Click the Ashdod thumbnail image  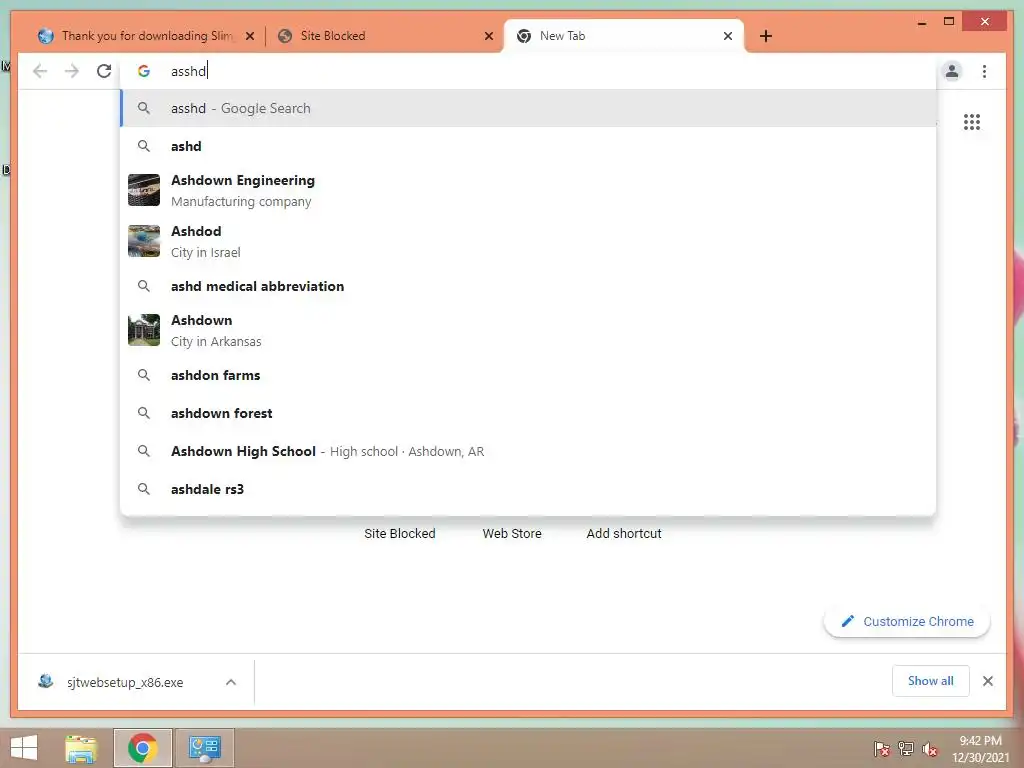144,241
